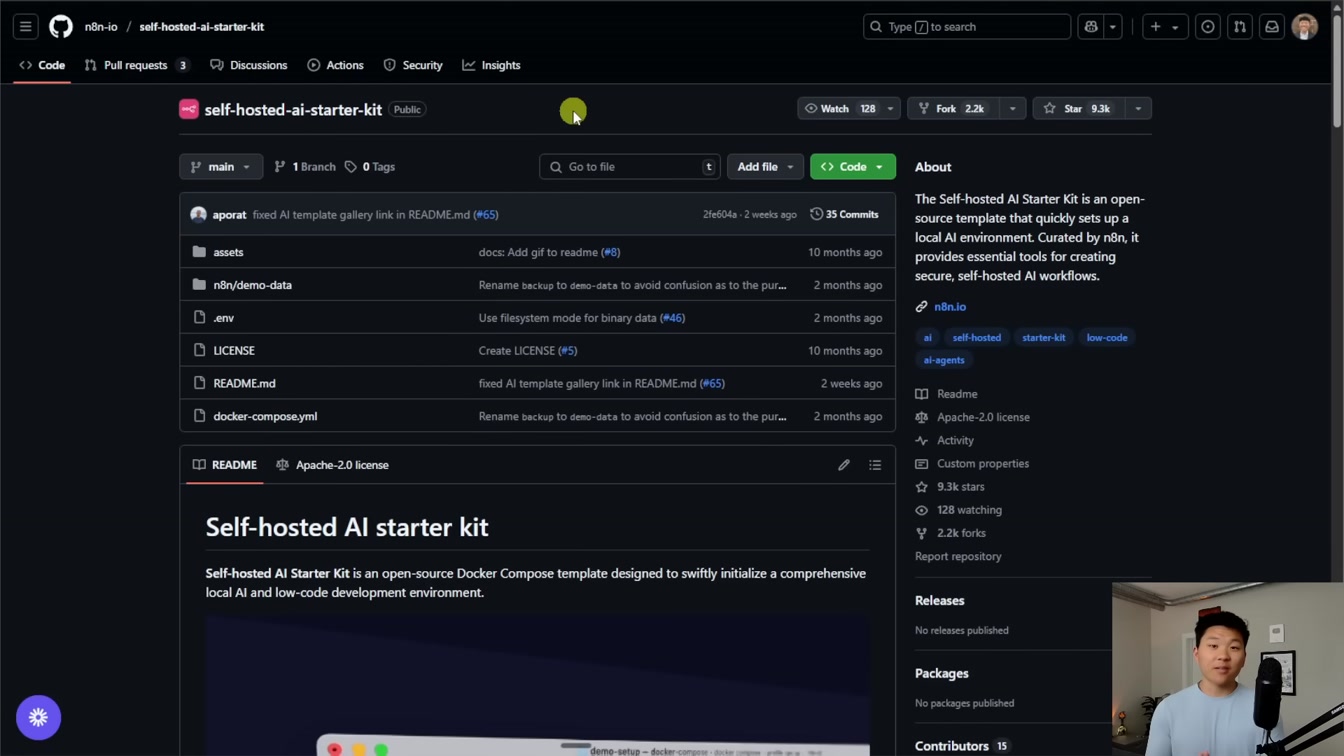
Task: Select the README tab in file viewer
Action: pyautogui.click(x=225, y=465)
